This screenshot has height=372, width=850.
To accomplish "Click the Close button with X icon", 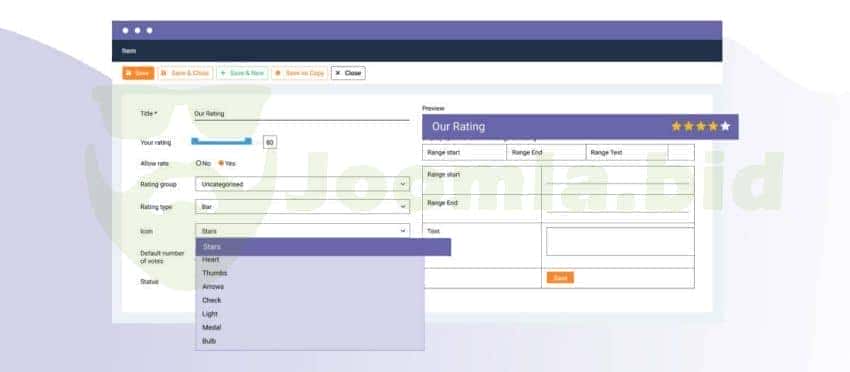I will click(x=348, y=73).
